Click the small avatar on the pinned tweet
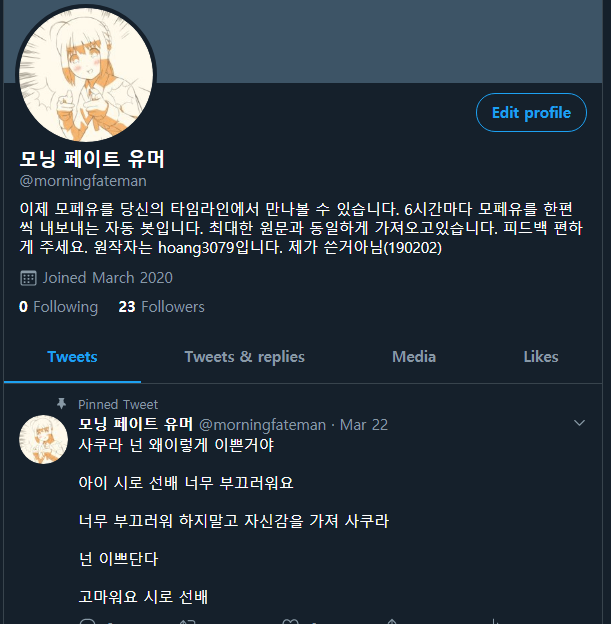The height and width of the screenshot is (624, 611). tap(43, 439)
